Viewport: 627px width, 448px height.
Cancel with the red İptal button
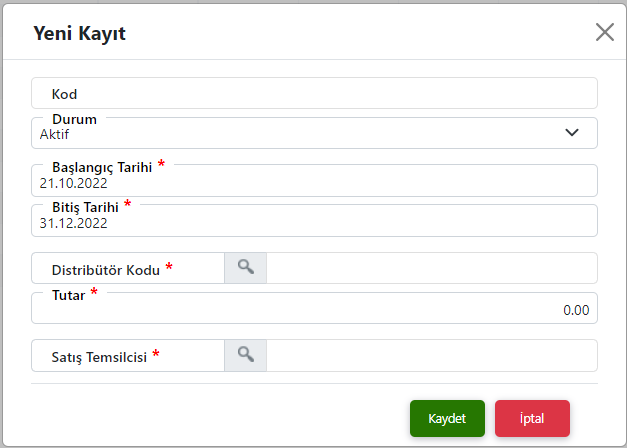[x=532, y=418]
